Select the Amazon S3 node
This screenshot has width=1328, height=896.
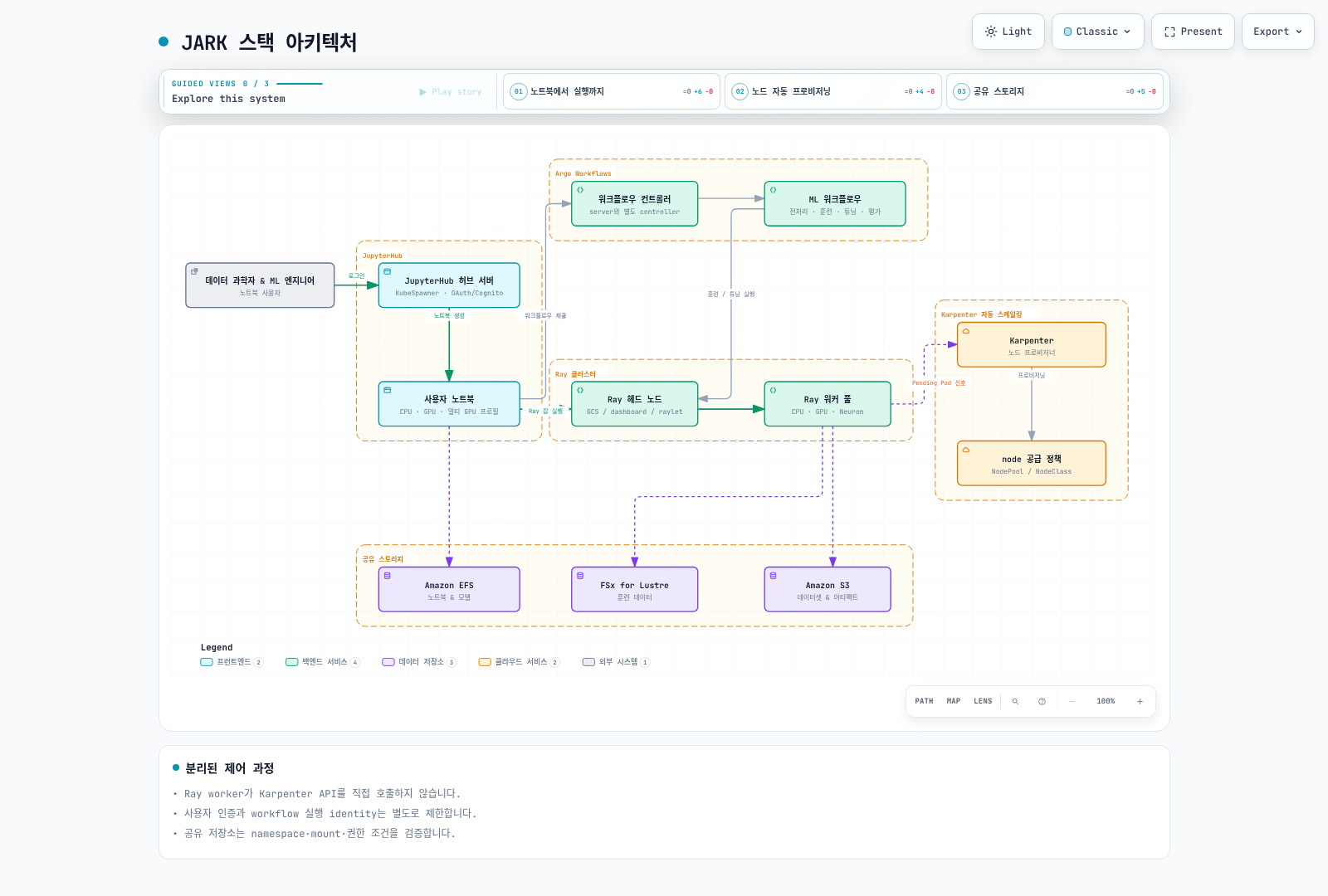click(828, 590)
